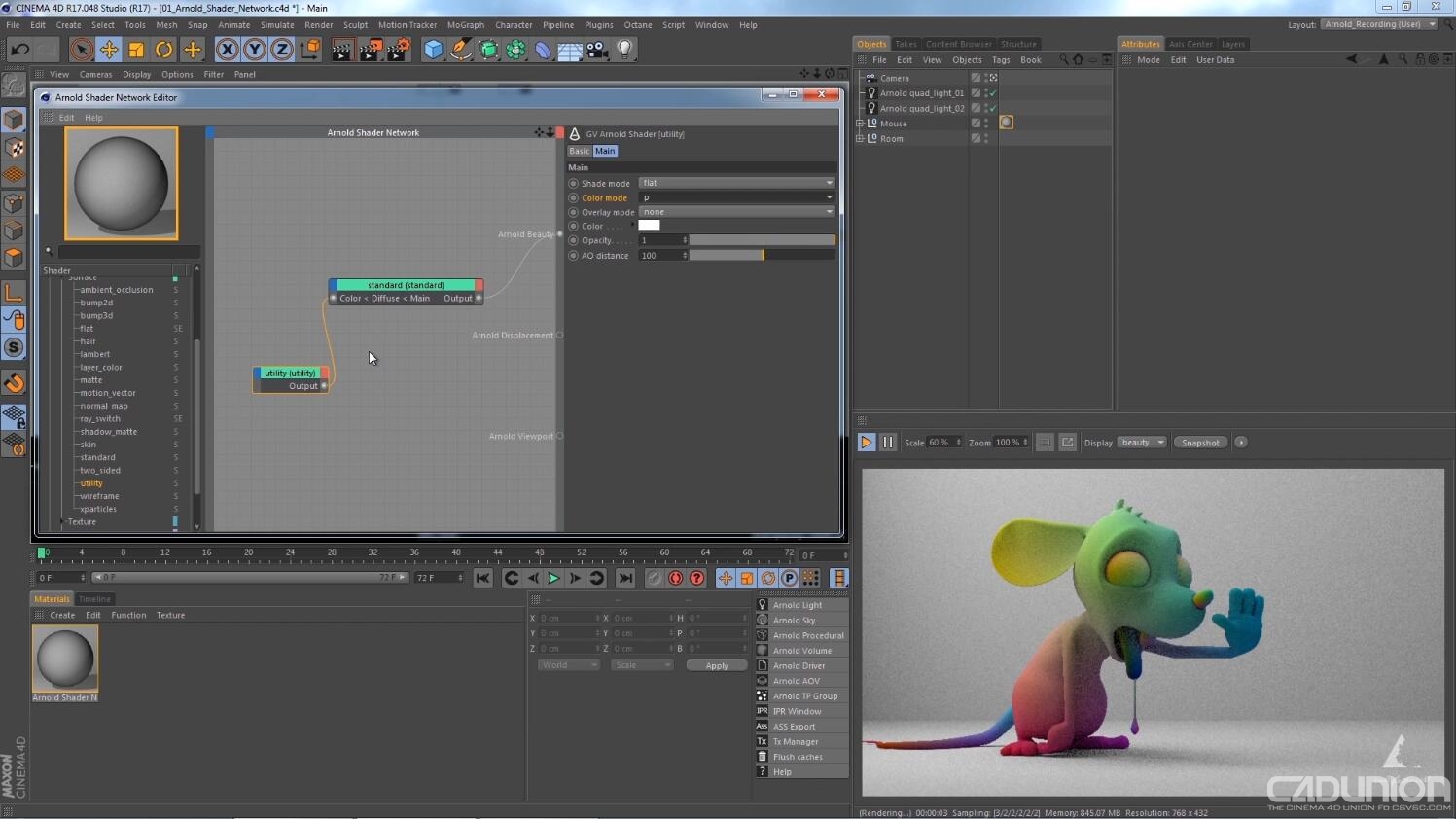This screenshot has width=1456, height=819.
Task: Pause the IPR render
Action: click(x=888, y=443)
